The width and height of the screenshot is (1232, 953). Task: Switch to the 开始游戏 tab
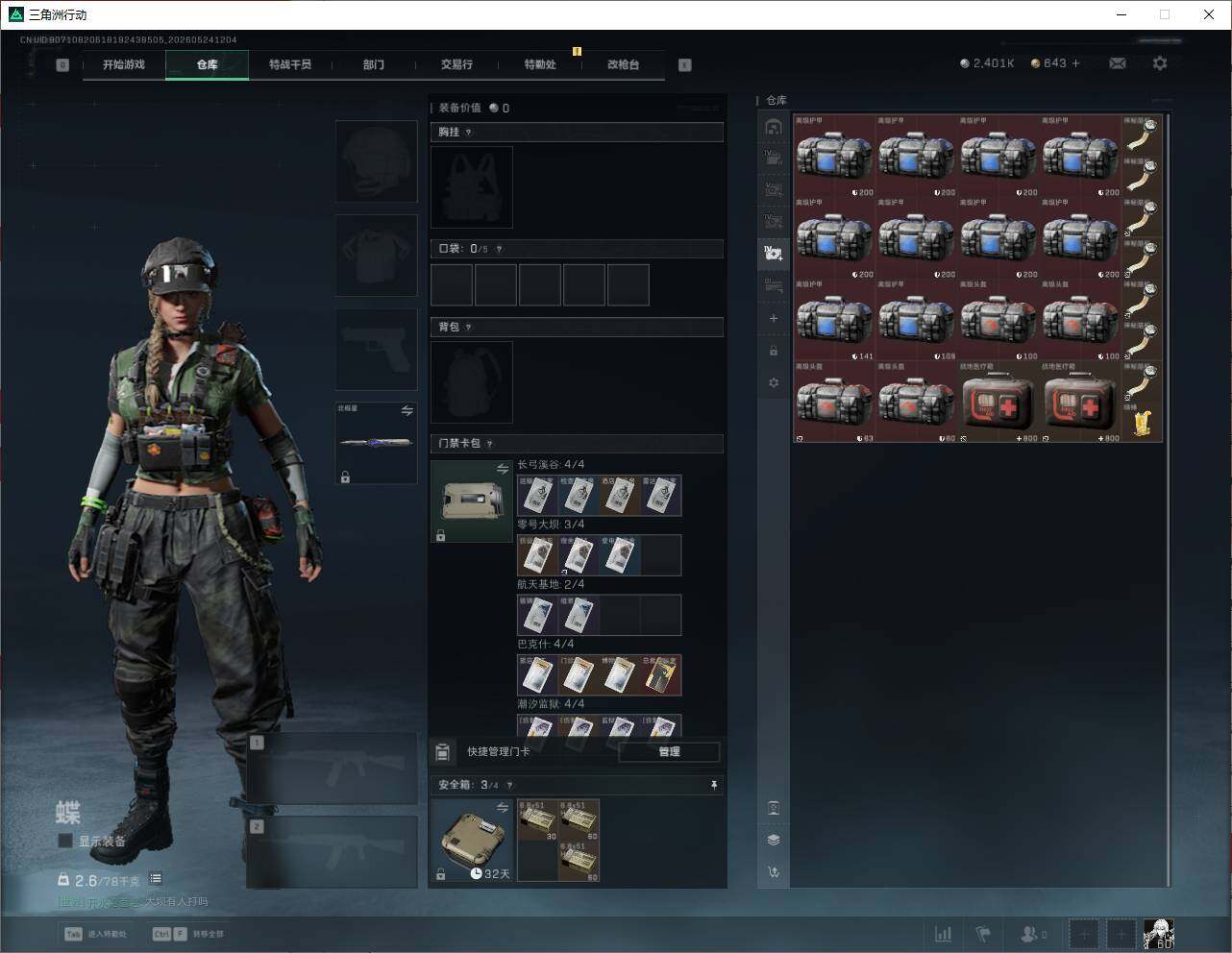coord(124,64)
